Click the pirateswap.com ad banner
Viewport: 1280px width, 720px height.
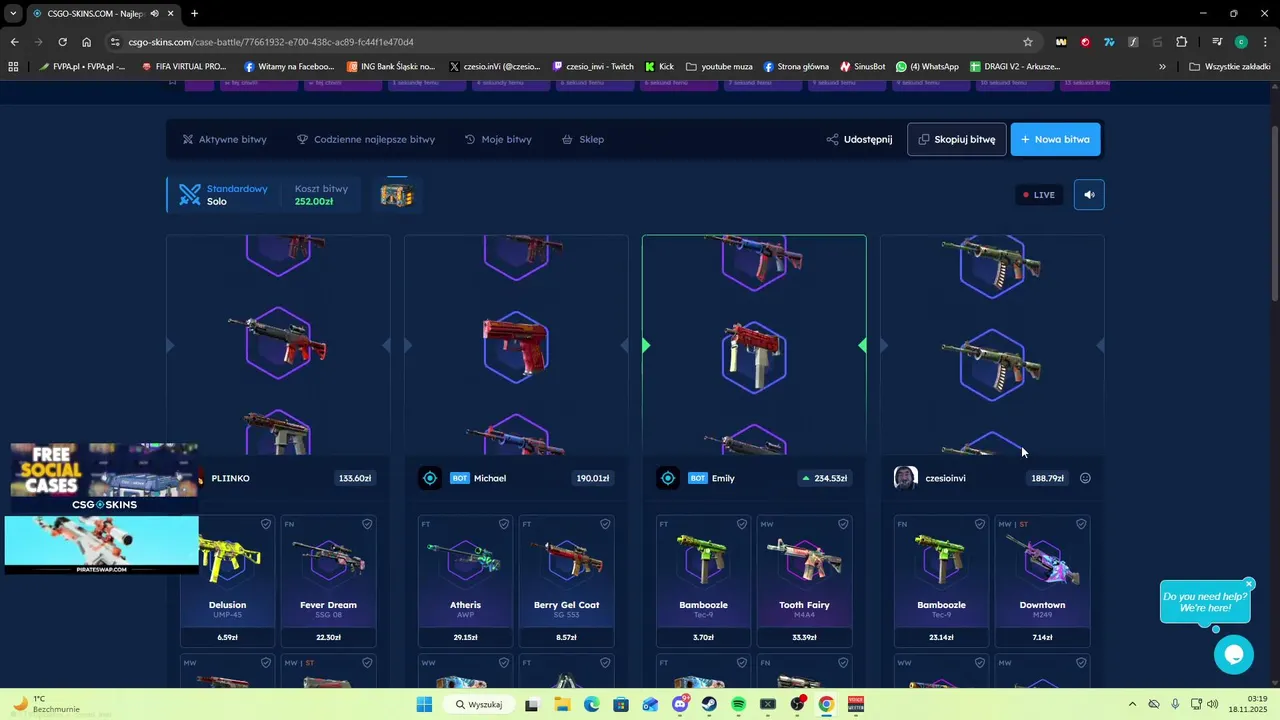(x=101, y=545)
